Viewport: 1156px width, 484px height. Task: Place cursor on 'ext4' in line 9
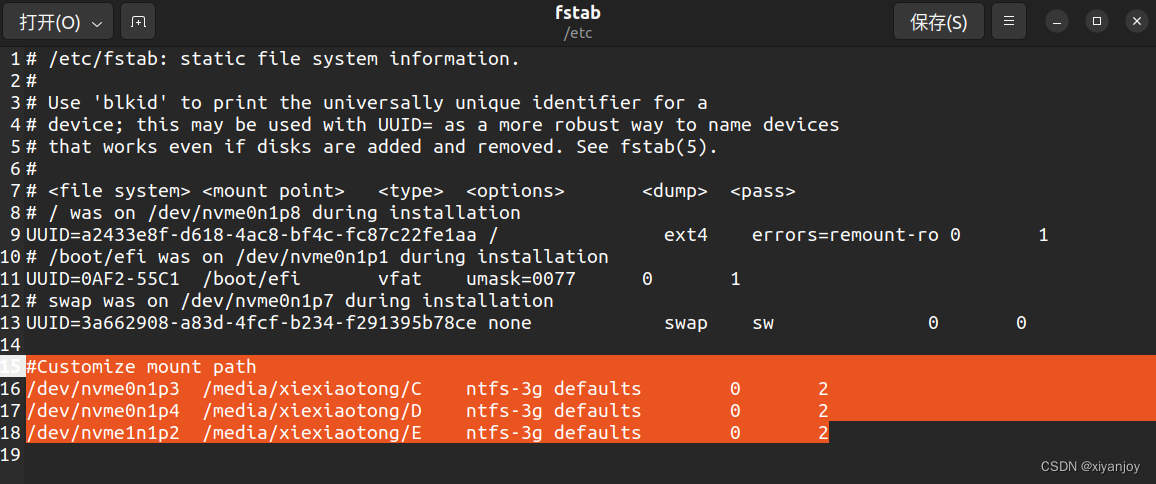tap(686, 235)
